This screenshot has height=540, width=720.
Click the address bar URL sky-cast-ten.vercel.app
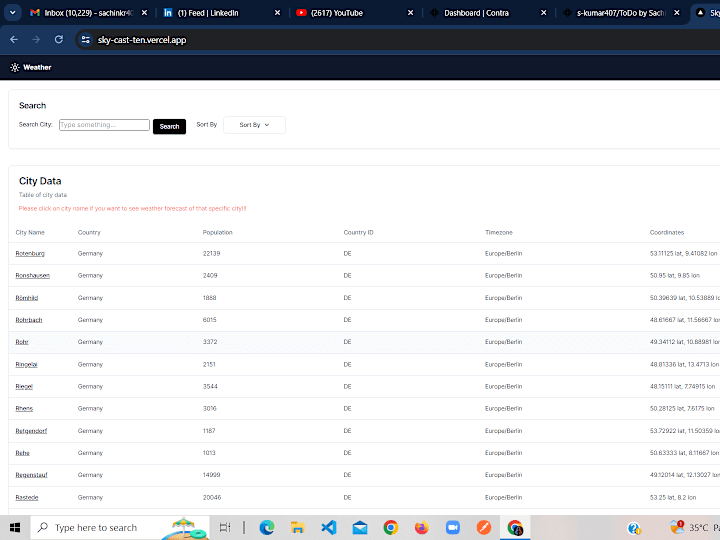click(142, 40)
